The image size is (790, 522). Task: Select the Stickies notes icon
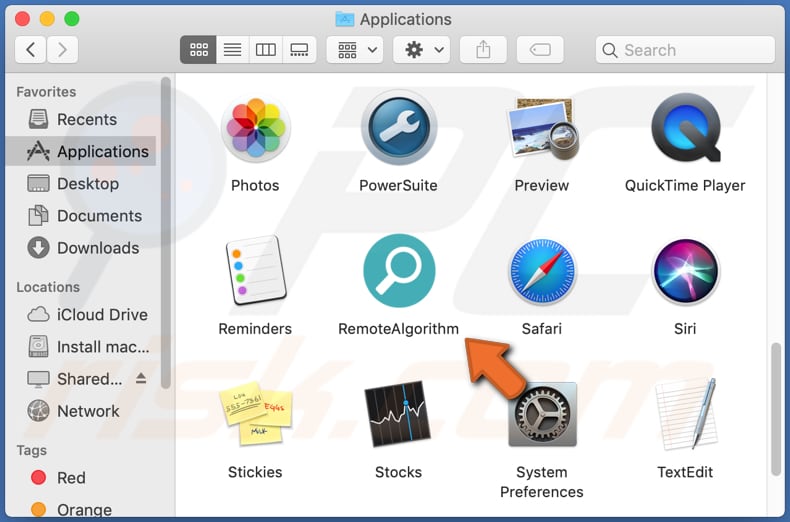[255, 414]
